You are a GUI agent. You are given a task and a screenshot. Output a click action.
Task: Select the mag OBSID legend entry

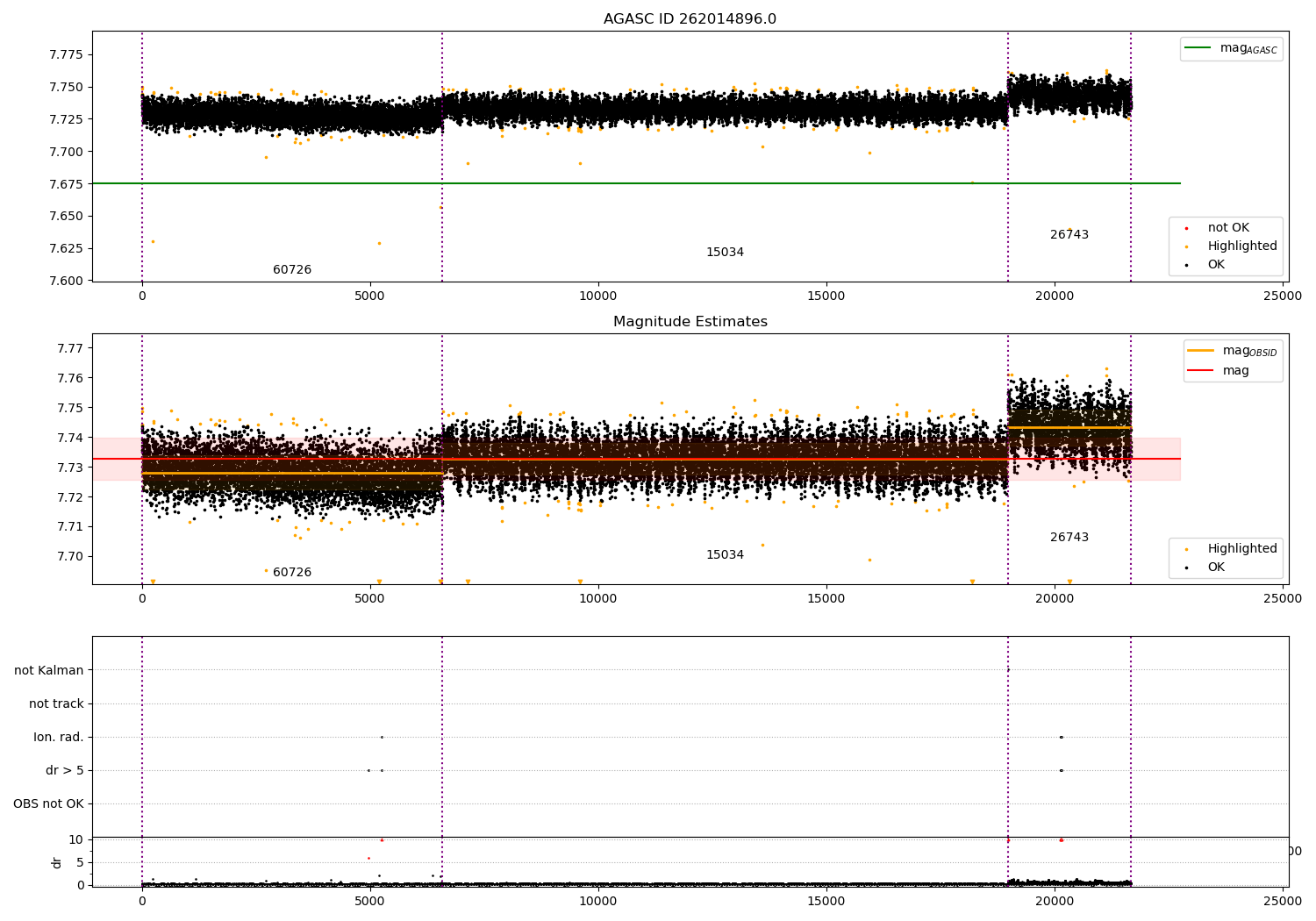coord(1233,351)
